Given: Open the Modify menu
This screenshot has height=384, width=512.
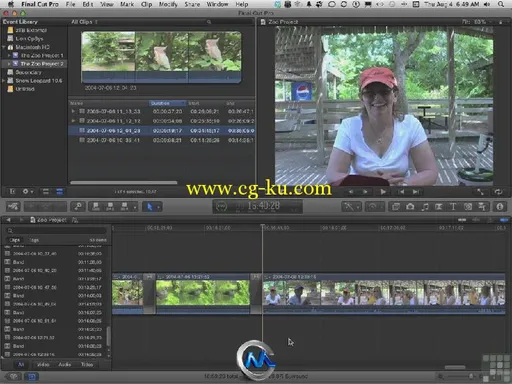Looking at the screenshot, I should pyautogui.click(x=168, y=4).
